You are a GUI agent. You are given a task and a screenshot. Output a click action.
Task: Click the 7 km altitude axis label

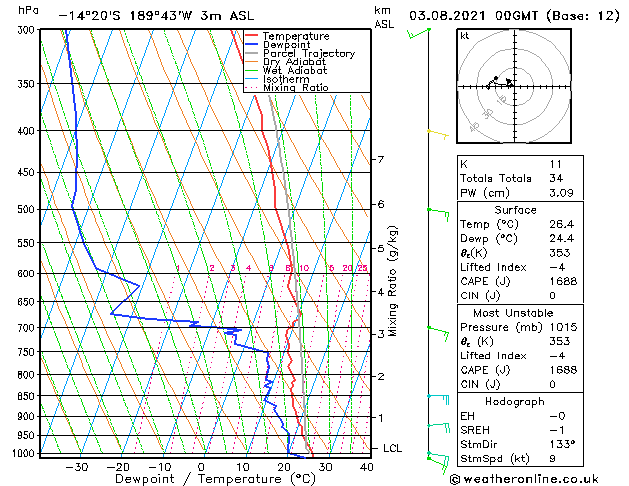(x=380, y=160)
